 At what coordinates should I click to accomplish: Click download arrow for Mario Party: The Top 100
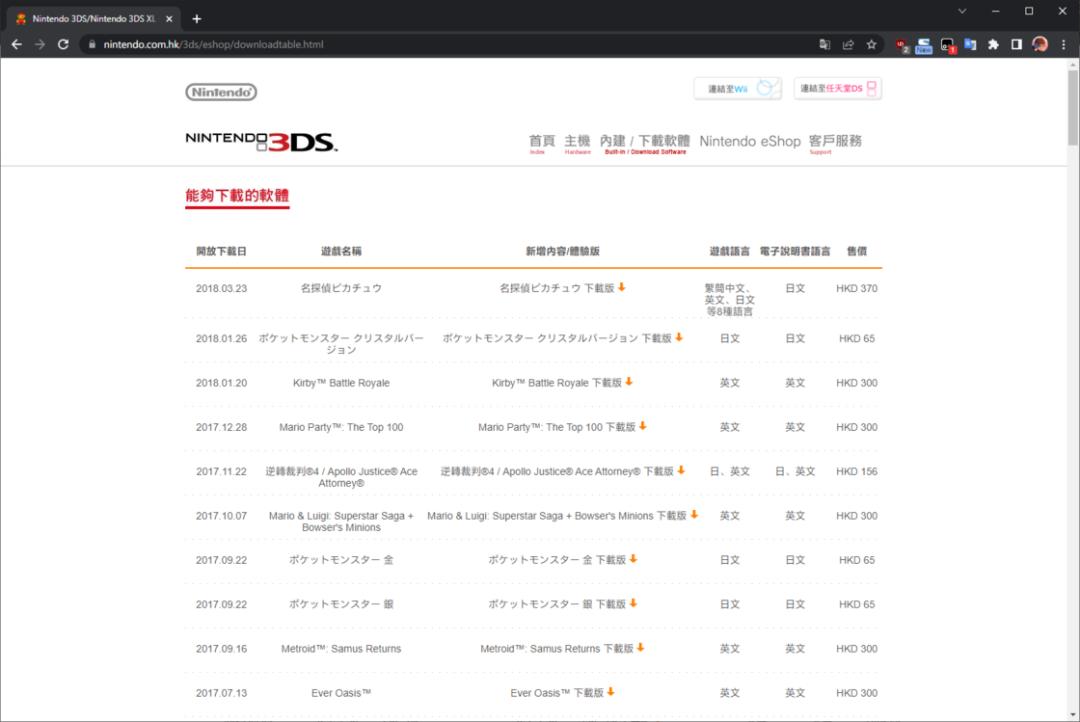tap(643, 426)
